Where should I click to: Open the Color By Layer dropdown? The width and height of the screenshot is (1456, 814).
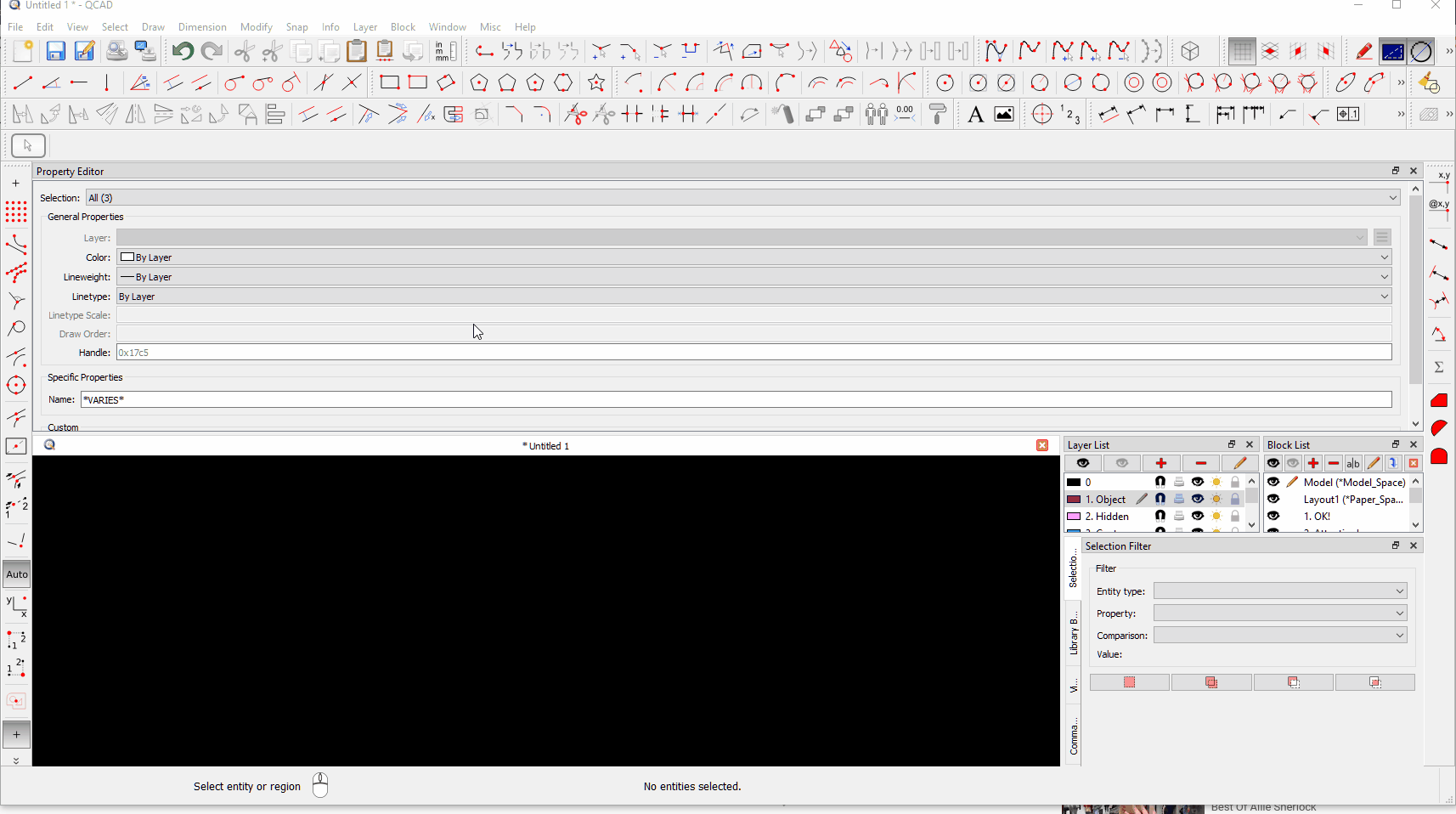(x=754, y=257)
